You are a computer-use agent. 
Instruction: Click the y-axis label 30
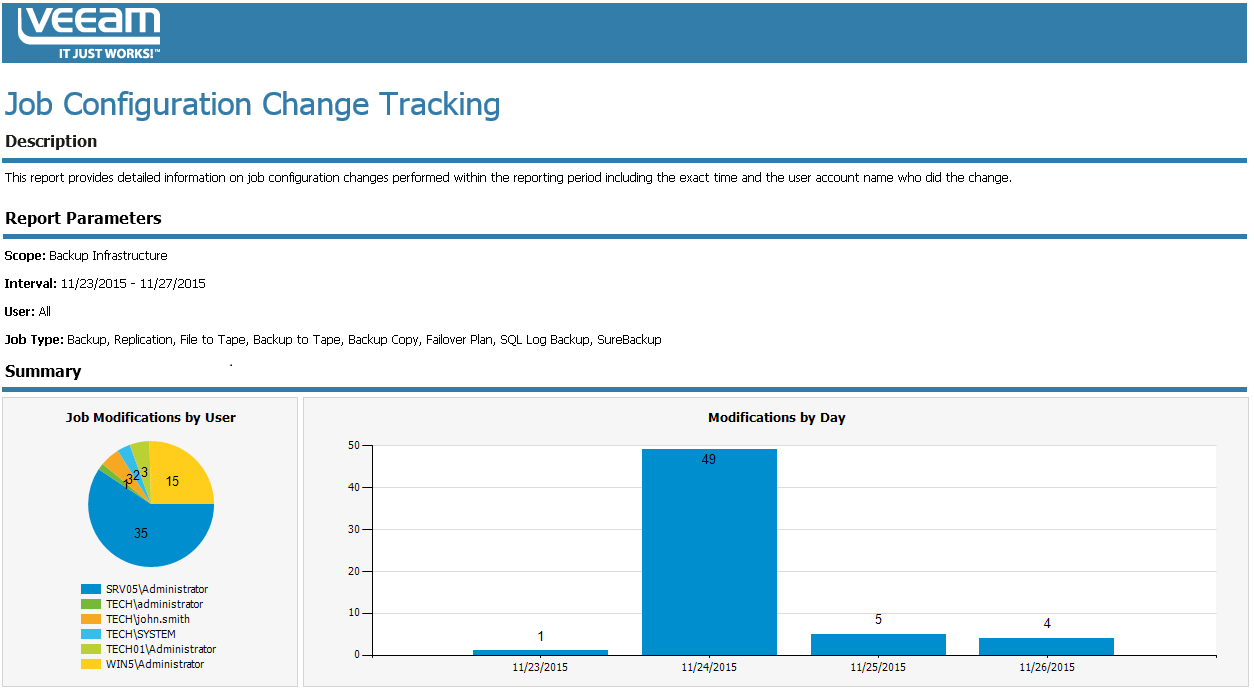(354, 530)
